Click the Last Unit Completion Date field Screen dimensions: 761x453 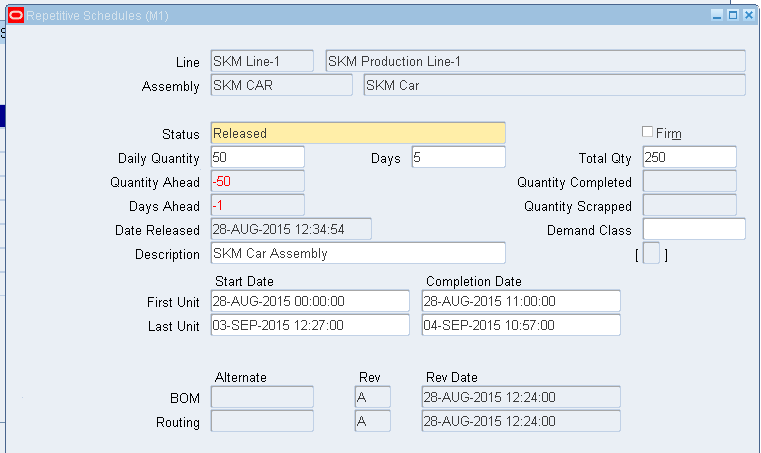(521, 325)
